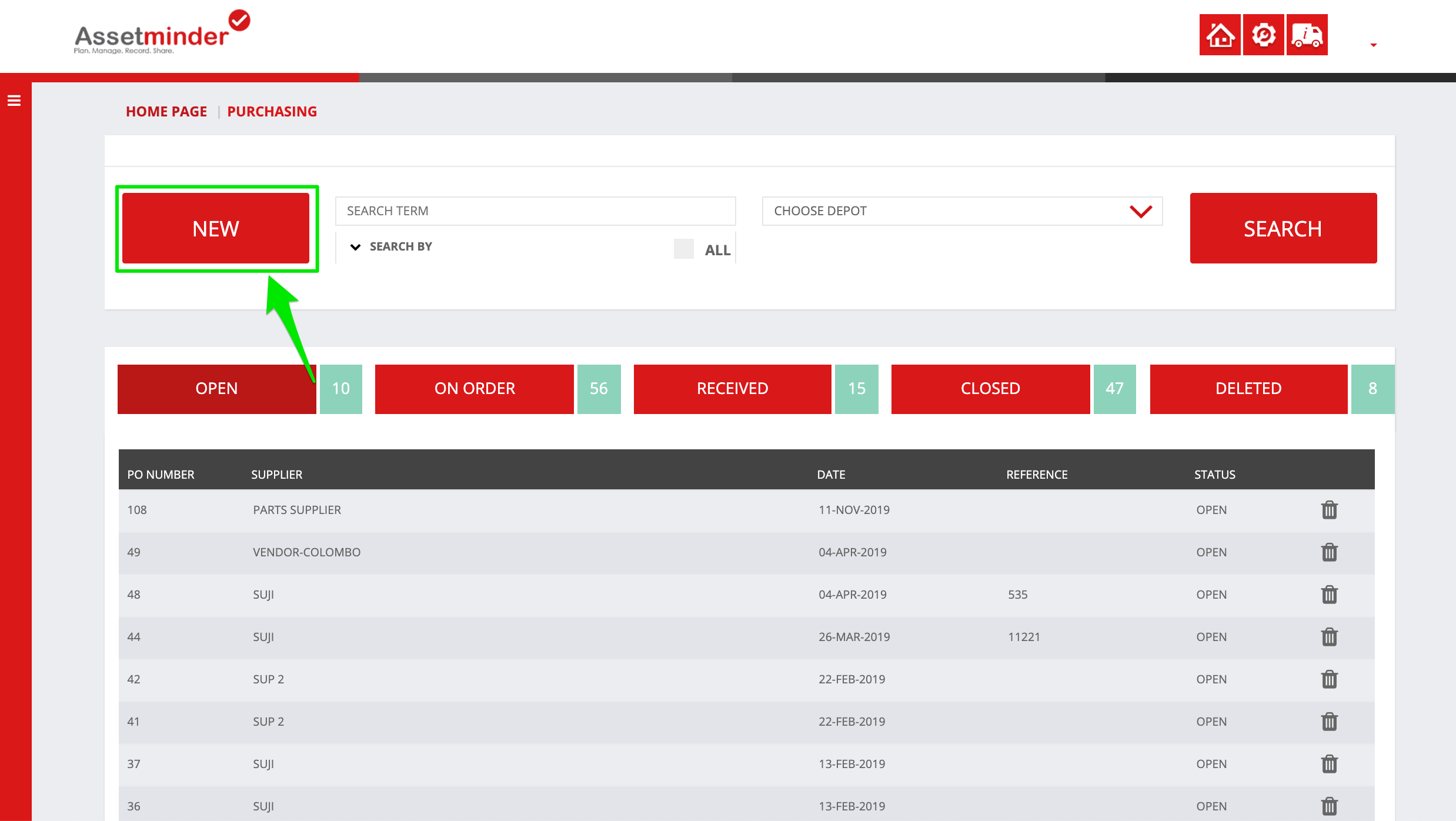
Task: Open the maintenance gear wrench icon
Action: click(1263, 35)
